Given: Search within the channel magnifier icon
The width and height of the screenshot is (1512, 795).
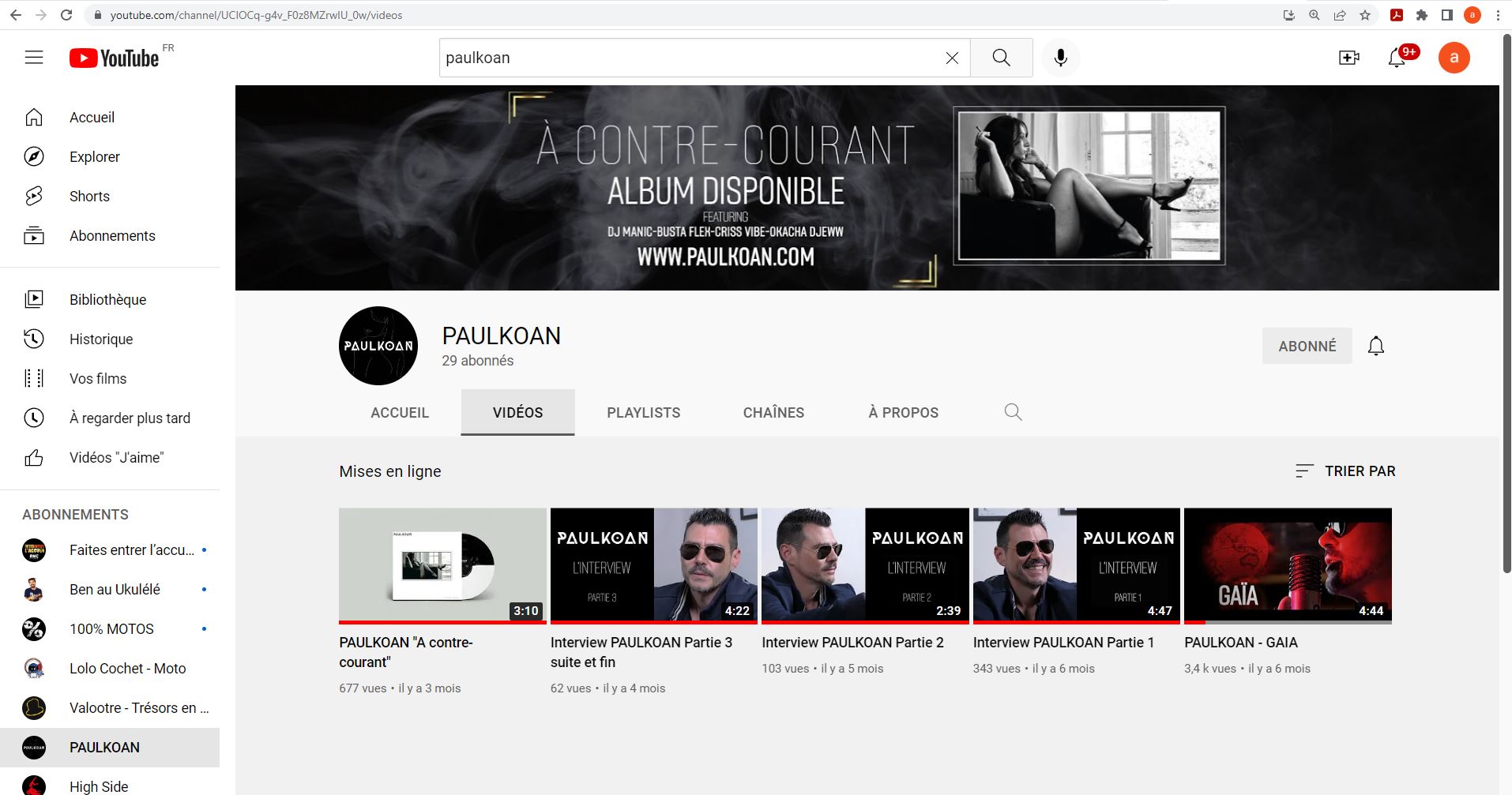Looking at the screenshot, I should [x=1013, y=412].
